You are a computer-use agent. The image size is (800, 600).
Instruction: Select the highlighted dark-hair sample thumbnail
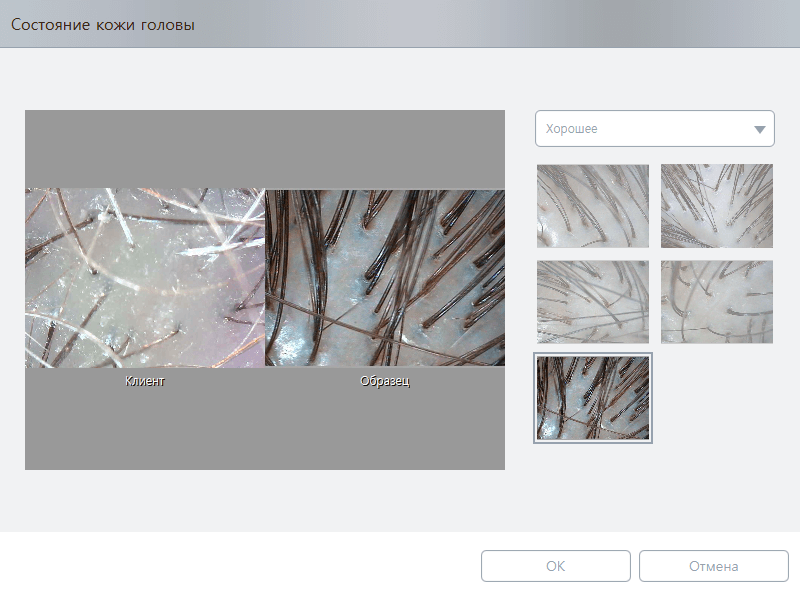(x=593, y=398)
